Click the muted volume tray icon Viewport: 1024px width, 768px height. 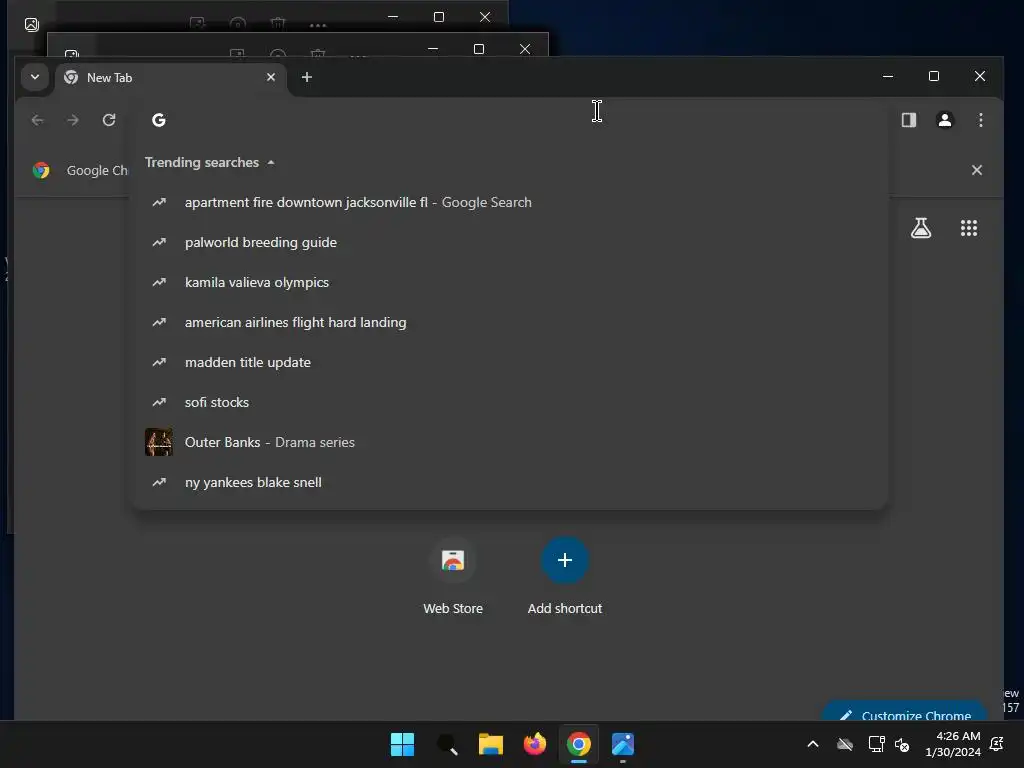coord(902,744)
